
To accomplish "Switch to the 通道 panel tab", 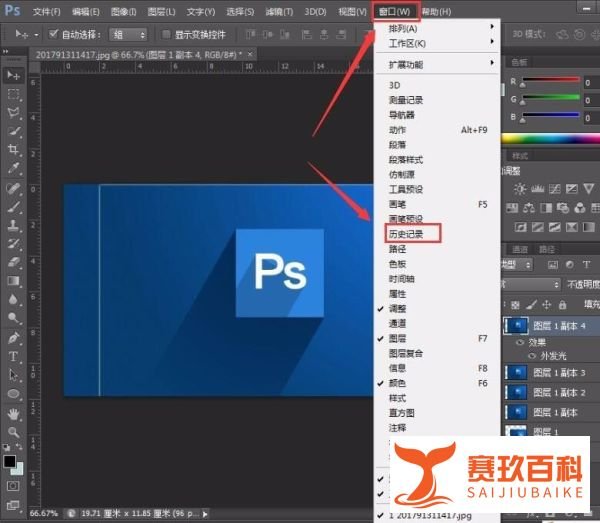I will click(520, 249).
